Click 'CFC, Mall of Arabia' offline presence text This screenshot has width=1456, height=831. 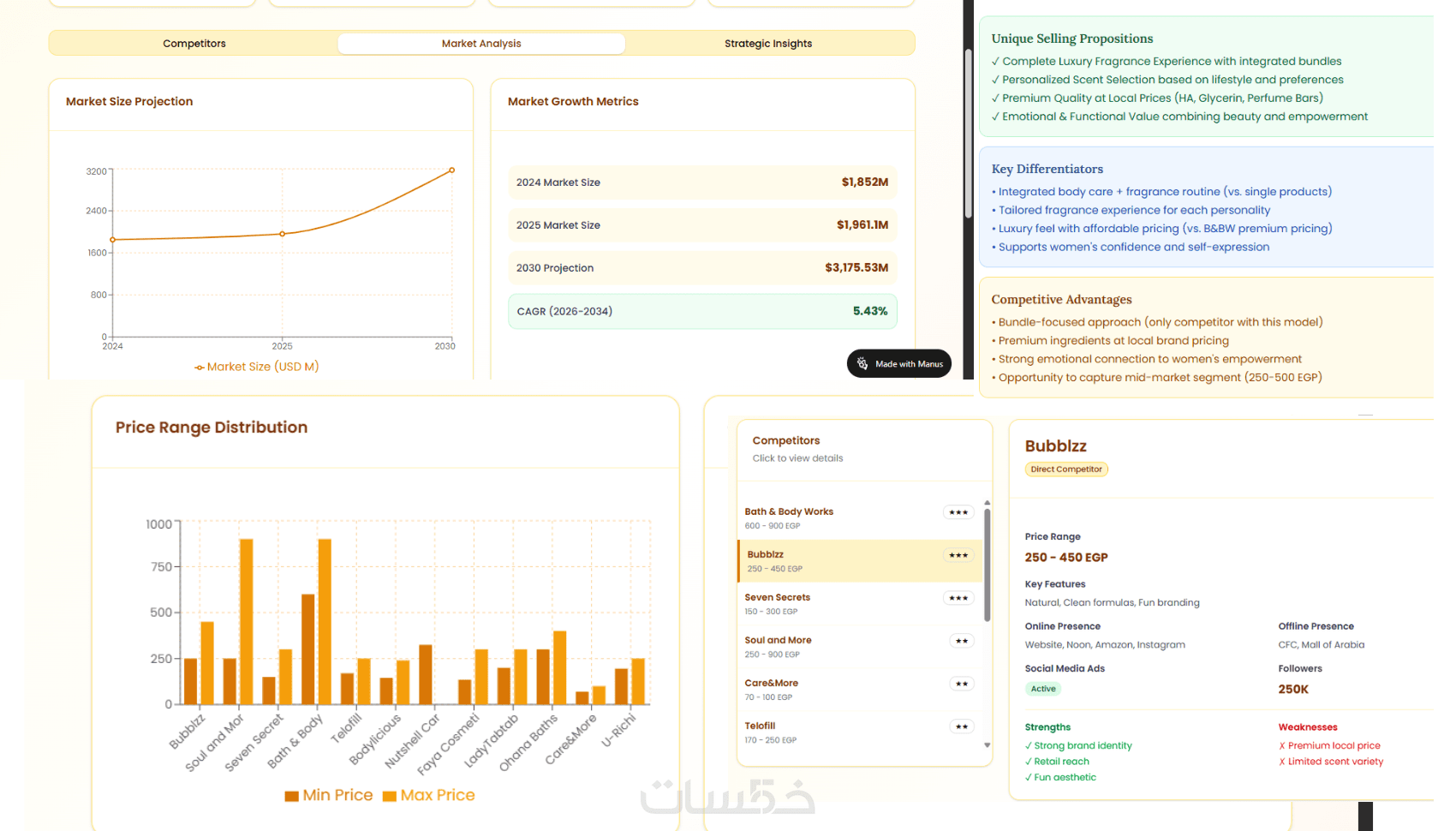[1322, 645]
